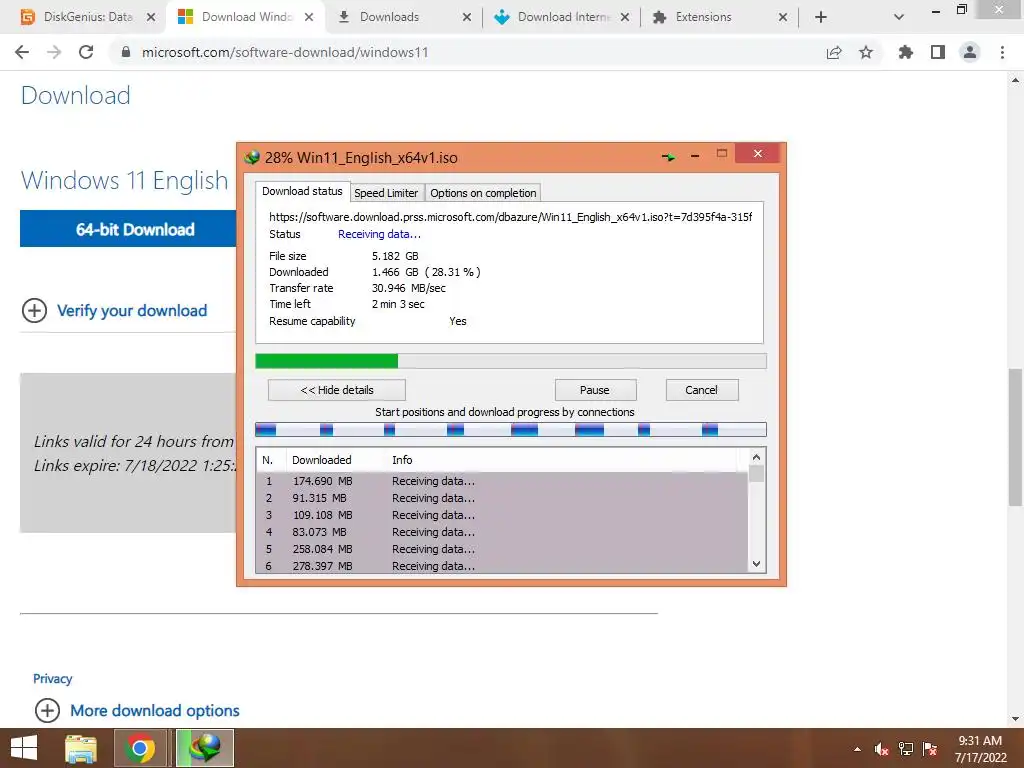Switch to Download Internet Manager tab
The width and height of the screenshot is (1024, 768).
pyautogui.click(x=562, y=17)
